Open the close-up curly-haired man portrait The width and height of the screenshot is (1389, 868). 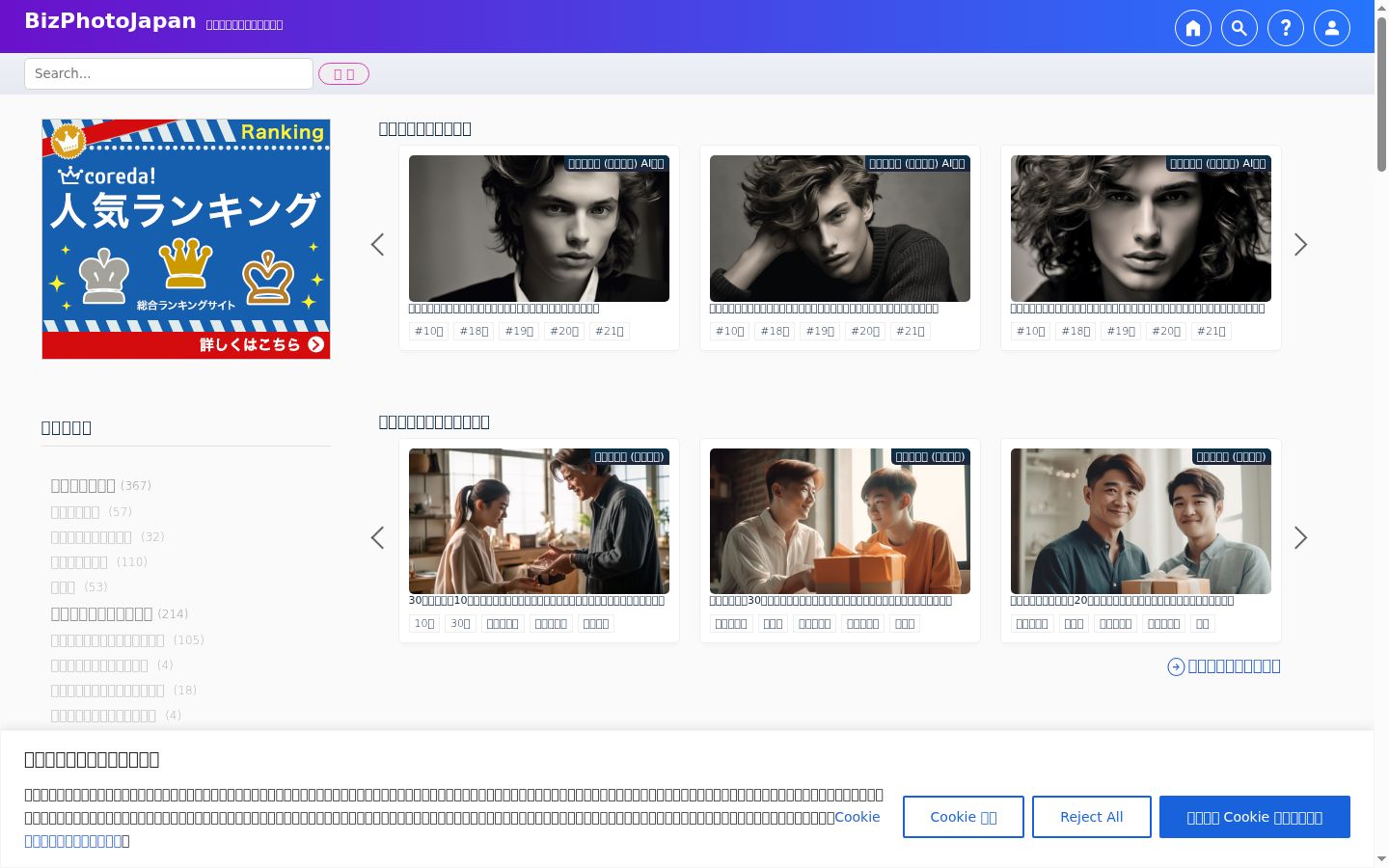[1141, 229]
